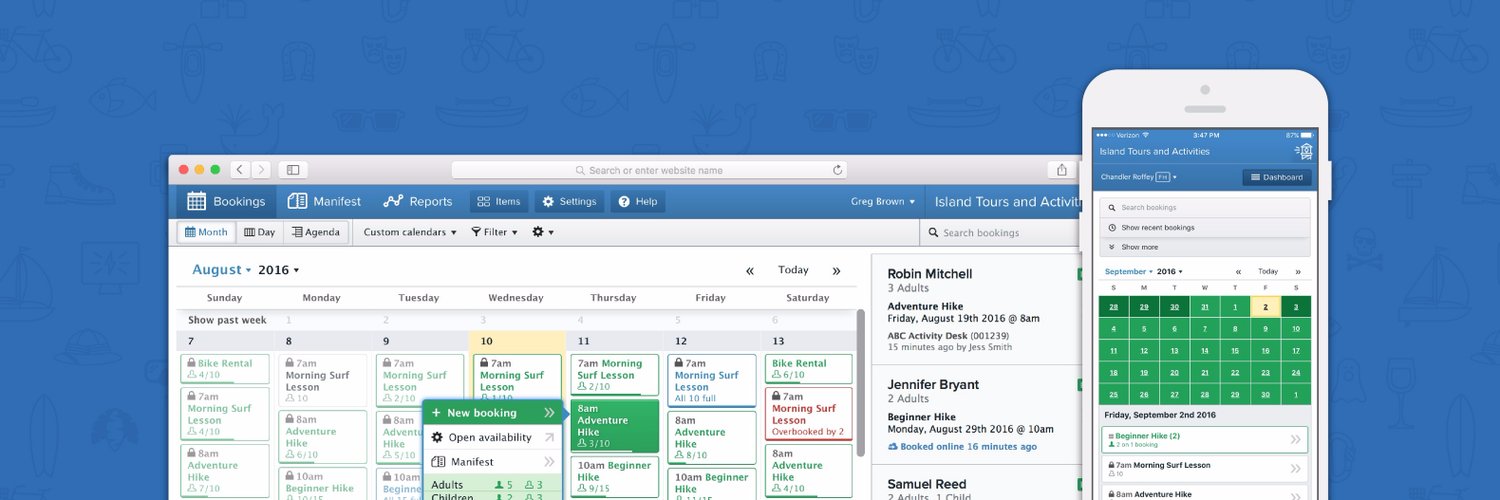Click the Open availability arrow icon
This screenshot has height=500, width=1500.
tap(549, 437)
